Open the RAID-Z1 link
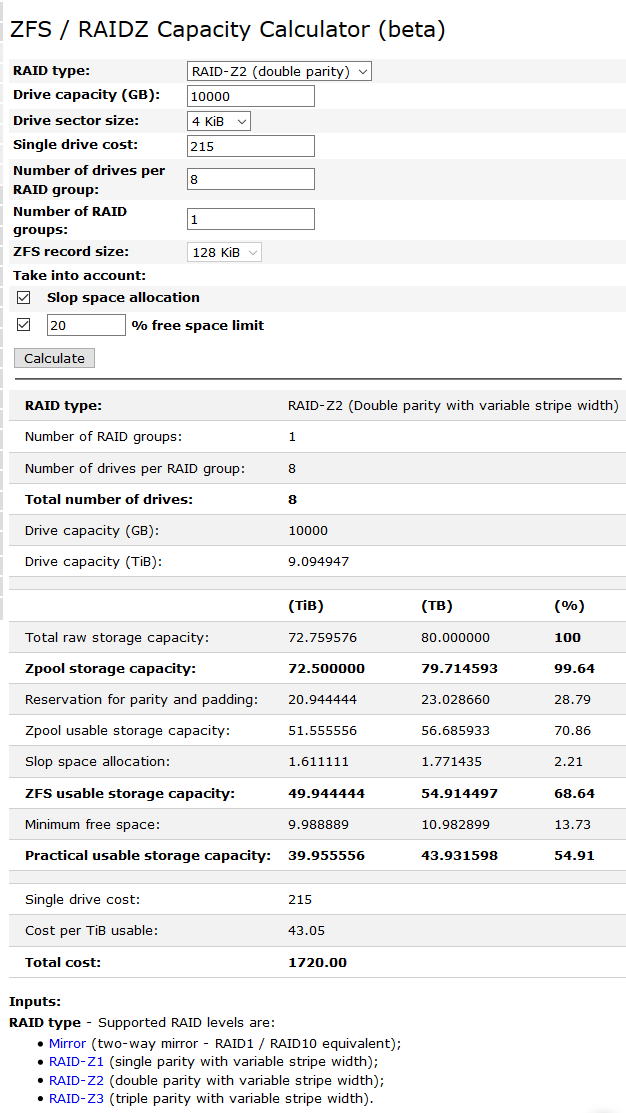 tap(76, 1062)
